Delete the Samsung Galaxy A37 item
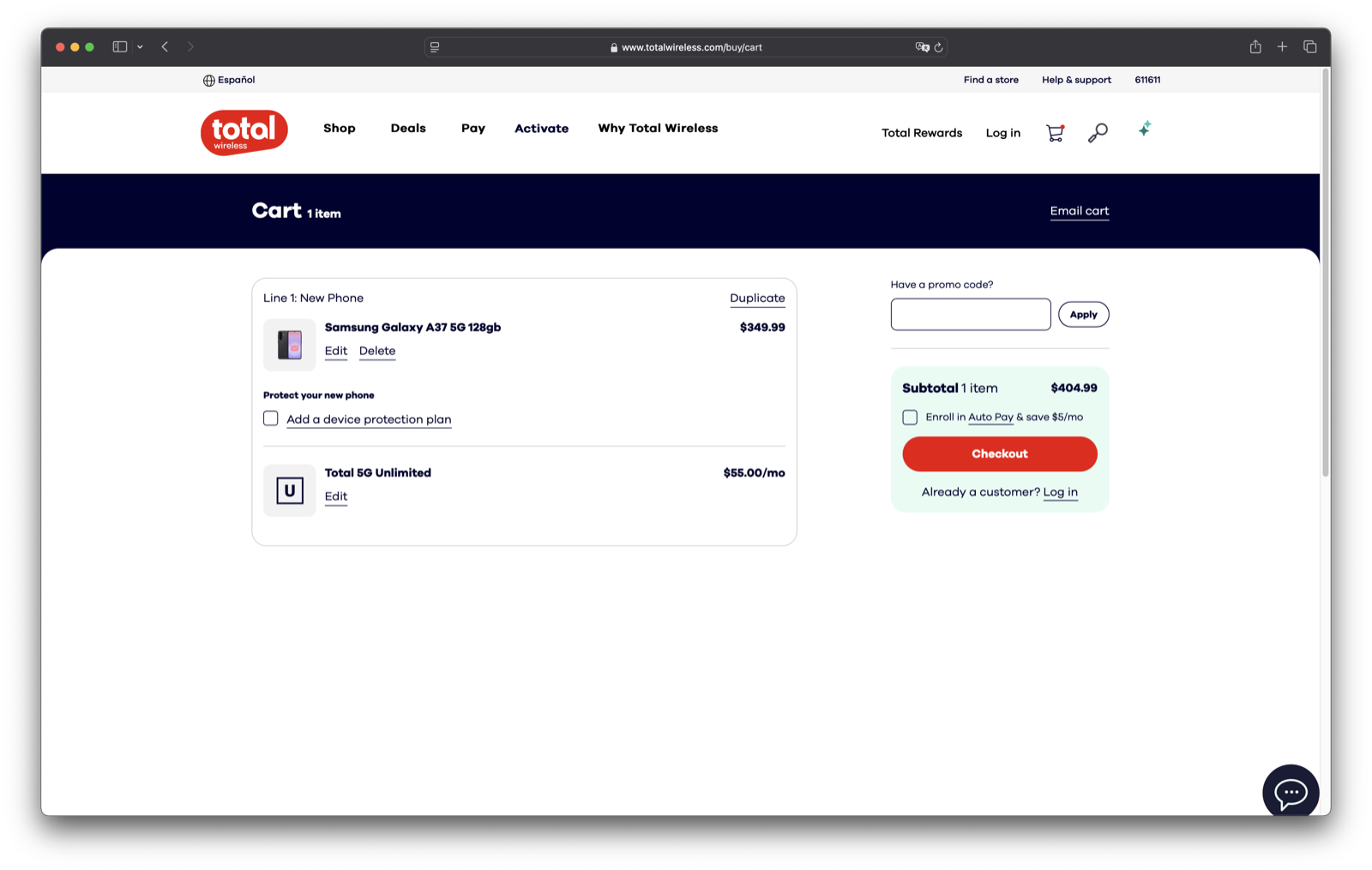The image size is (1372, 870). click(377, 351)
